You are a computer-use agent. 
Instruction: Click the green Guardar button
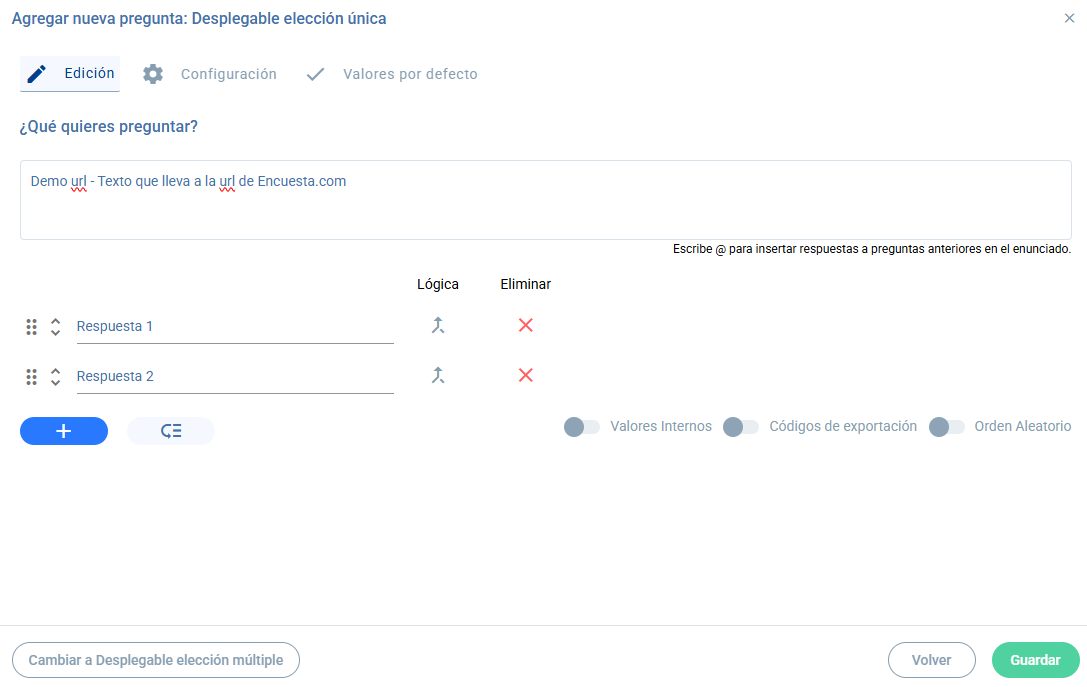(1036, 660)
